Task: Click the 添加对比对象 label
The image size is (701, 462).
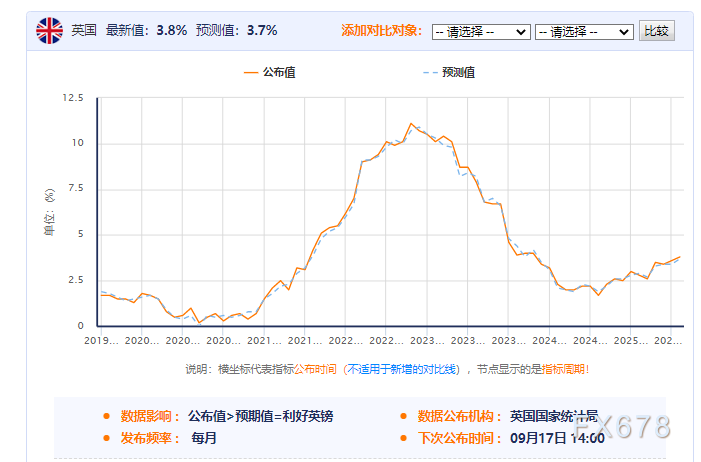Action: coord(381,31)
